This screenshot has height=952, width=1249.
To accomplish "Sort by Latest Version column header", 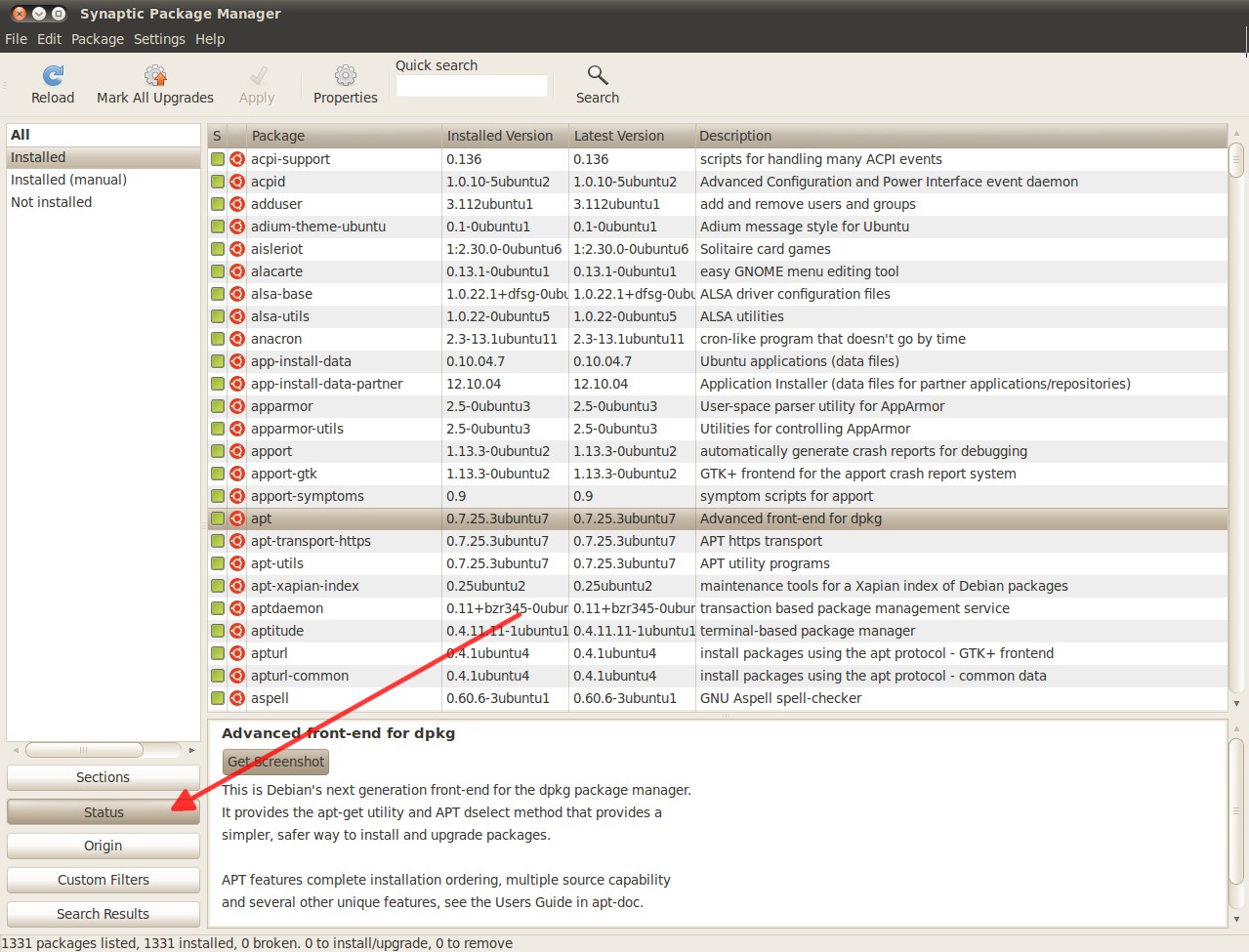I will (x=632, y=136).
